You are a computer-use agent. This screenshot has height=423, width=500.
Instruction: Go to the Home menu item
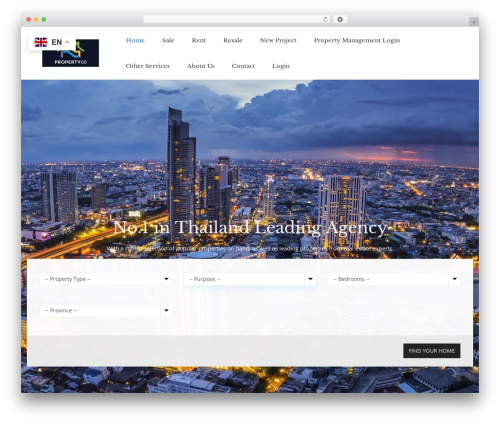tap(135, 40)
